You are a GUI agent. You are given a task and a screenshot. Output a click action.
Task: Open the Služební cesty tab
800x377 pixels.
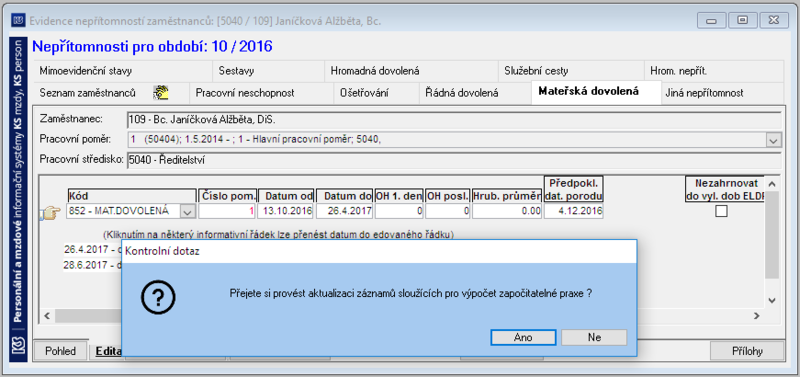coord(571,71)
